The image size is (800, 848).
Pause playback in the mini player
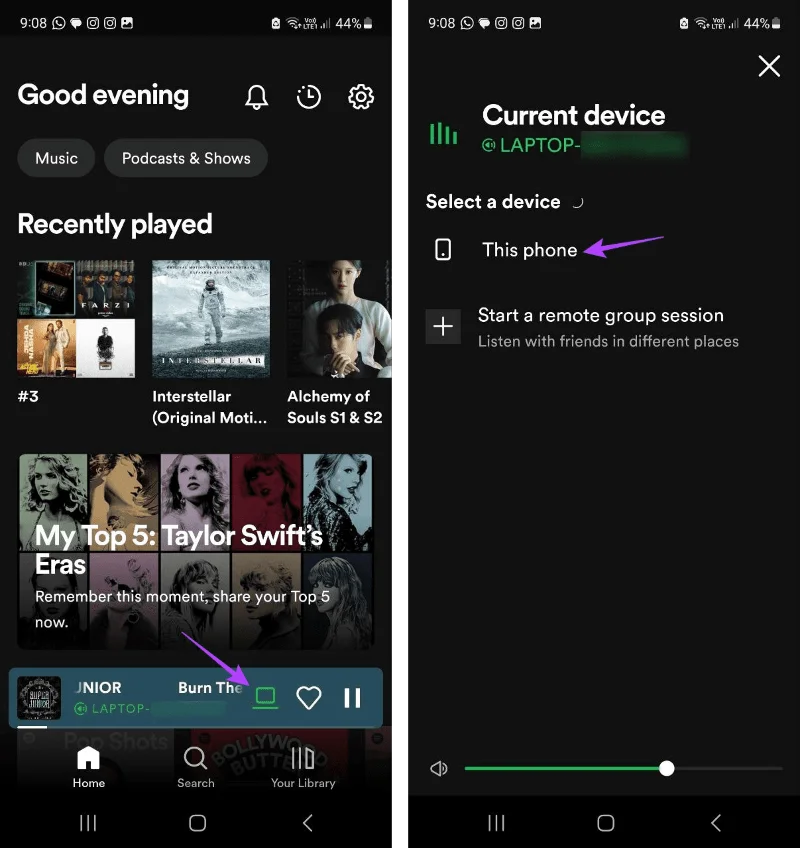tap(353, 698)
